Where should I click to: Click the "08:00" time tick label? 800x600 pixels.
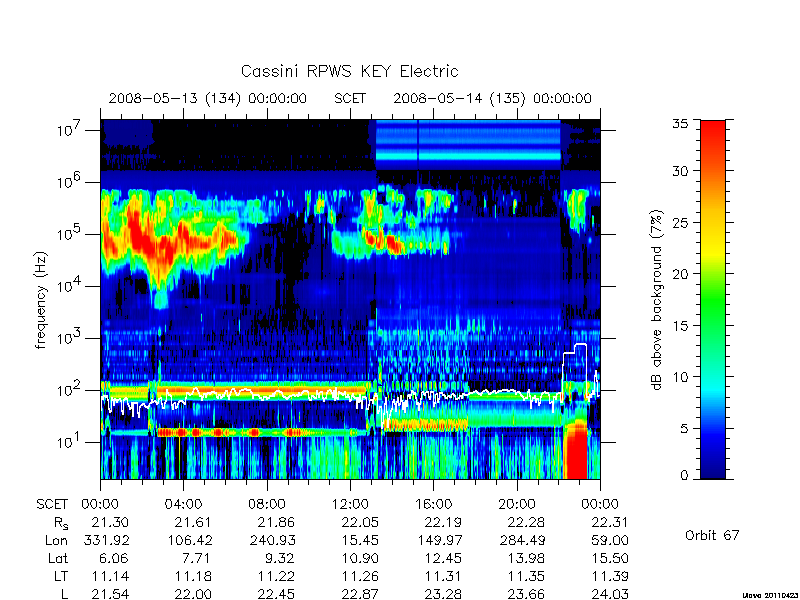[x=267, y=505]
